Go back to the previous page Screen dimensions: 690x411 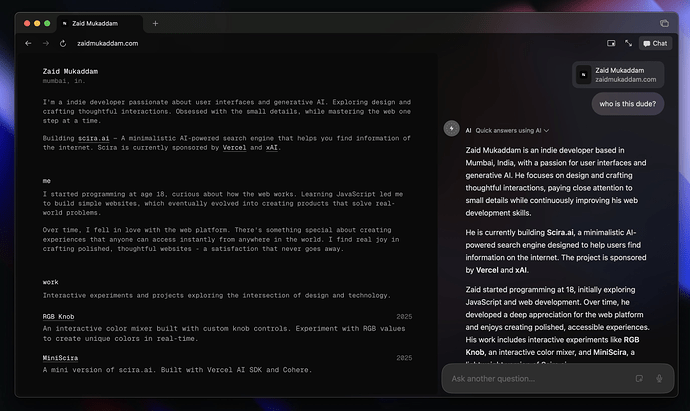tap(28, 44)
